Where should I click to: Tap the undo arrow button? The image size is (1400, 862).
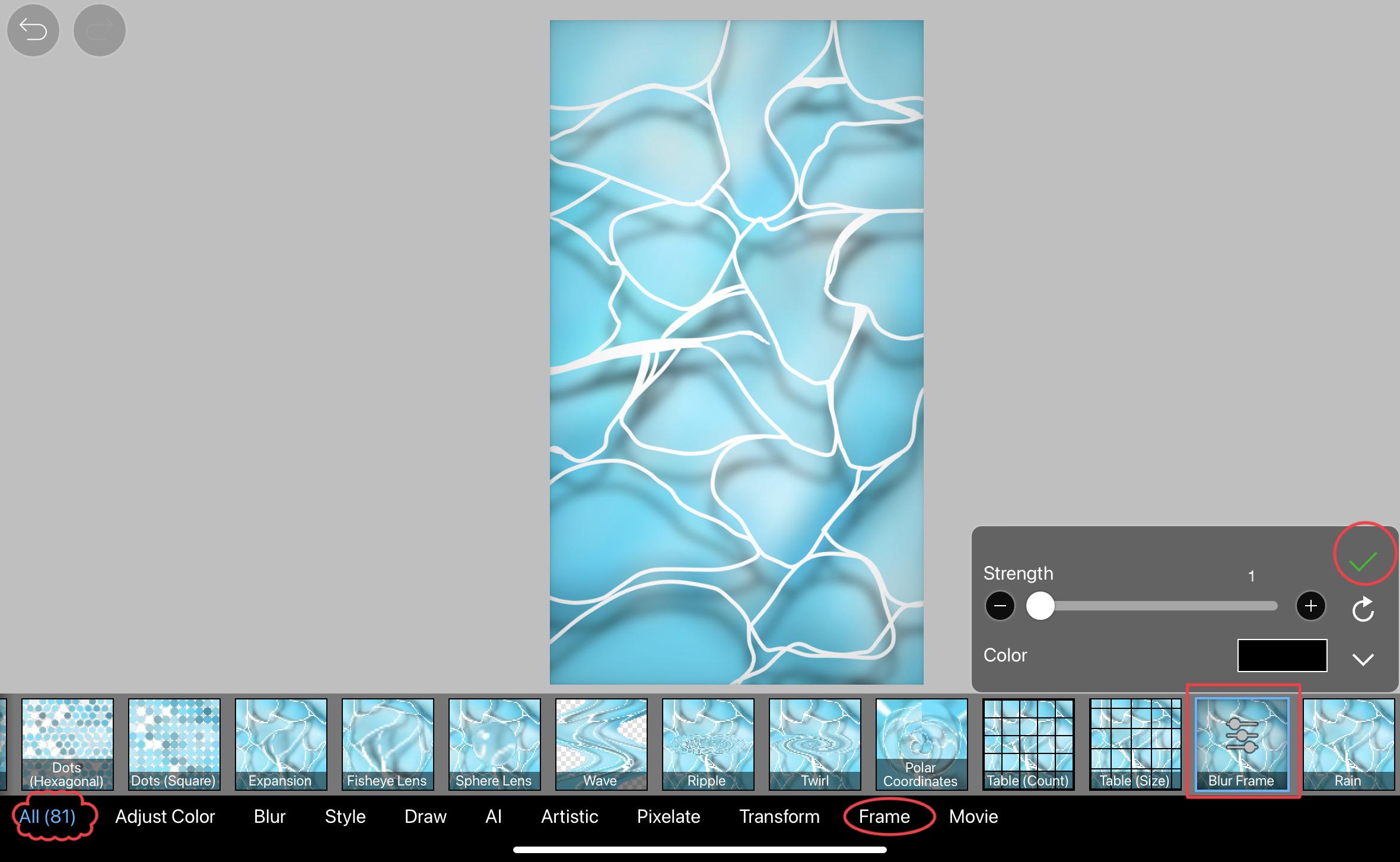click(x=33, y=30)
